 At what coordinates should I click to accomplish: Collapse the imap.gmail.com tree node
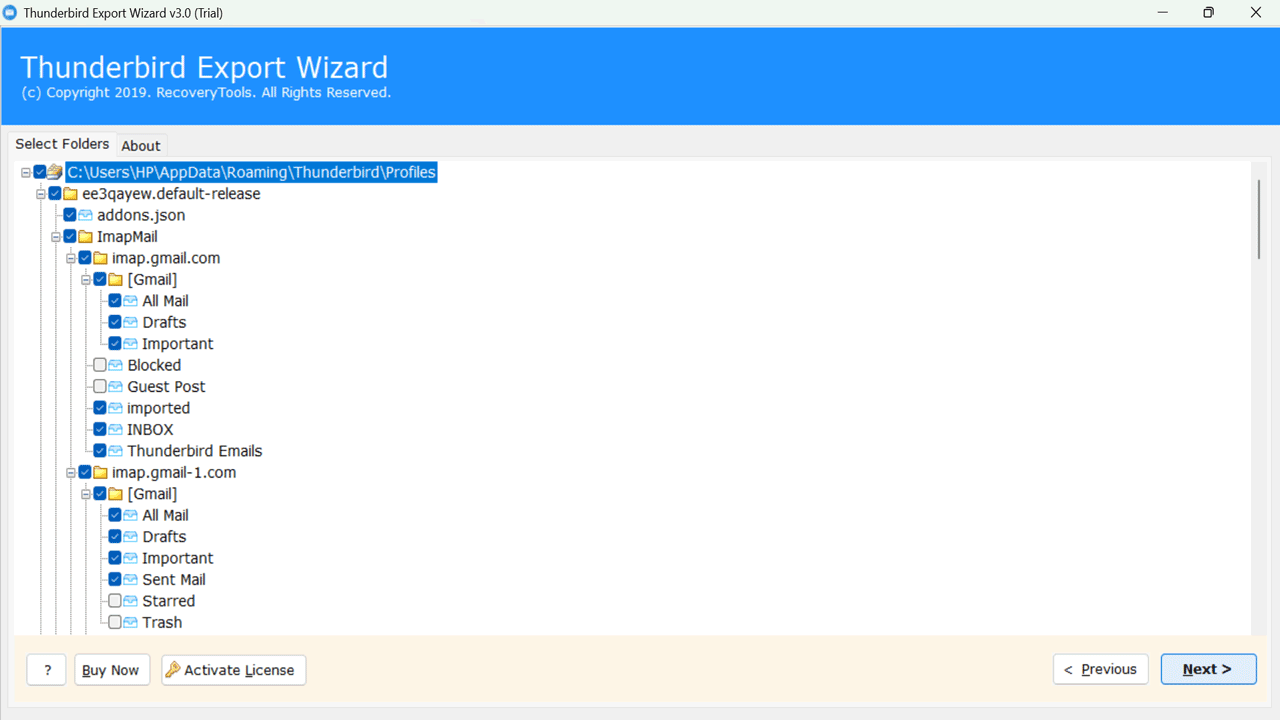(71, 258)
